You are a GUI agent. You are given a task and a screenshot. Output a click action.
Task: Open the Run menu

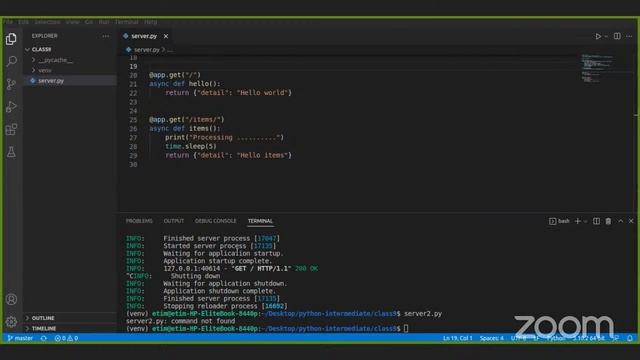104,22
